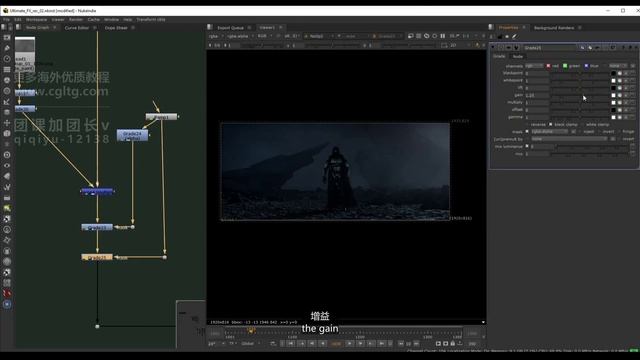Click the play backward button

point(322,344)
